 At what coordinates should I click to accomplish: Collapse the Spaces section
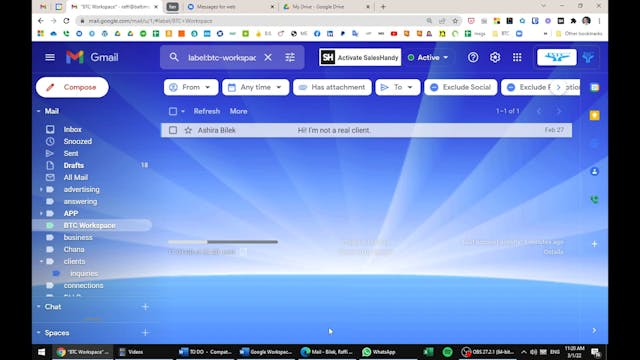38,333
